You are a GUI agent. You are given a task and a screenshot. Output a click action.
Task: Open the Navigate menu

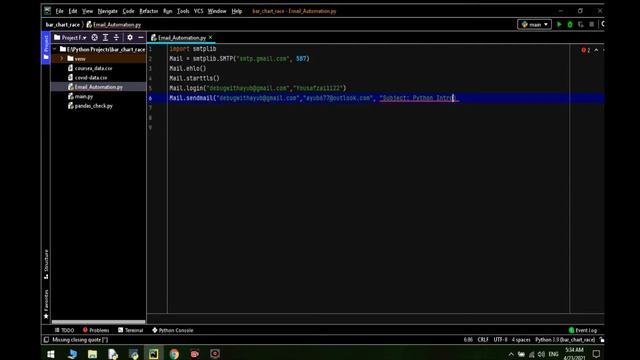(108, 11)
